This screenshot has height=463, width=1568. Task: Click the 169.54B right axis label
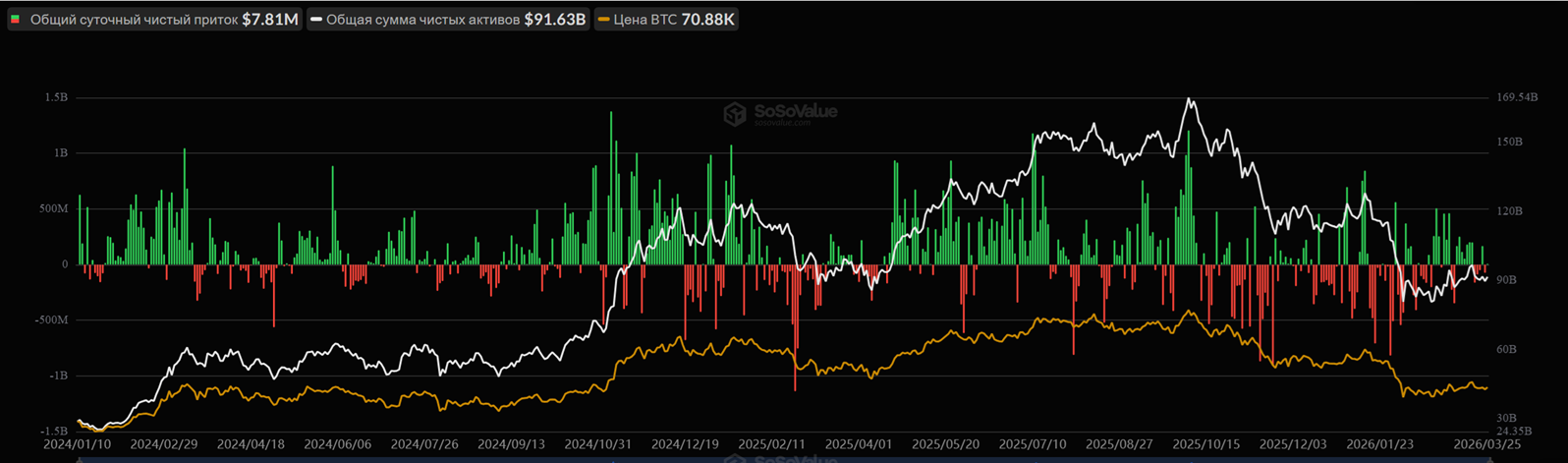[1517, 97]
